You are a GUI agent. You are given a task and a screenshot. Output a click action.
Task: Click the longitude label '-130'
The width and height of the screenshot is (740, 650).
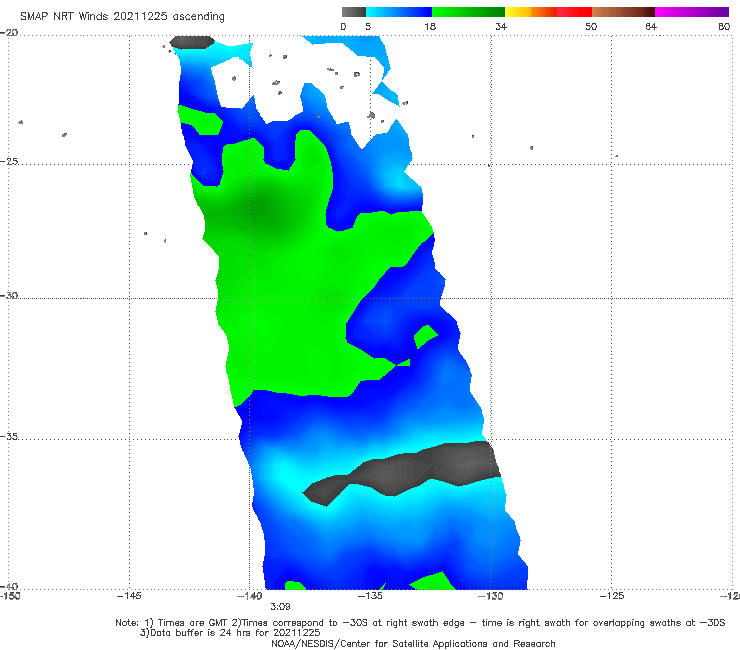click(491, 596)
